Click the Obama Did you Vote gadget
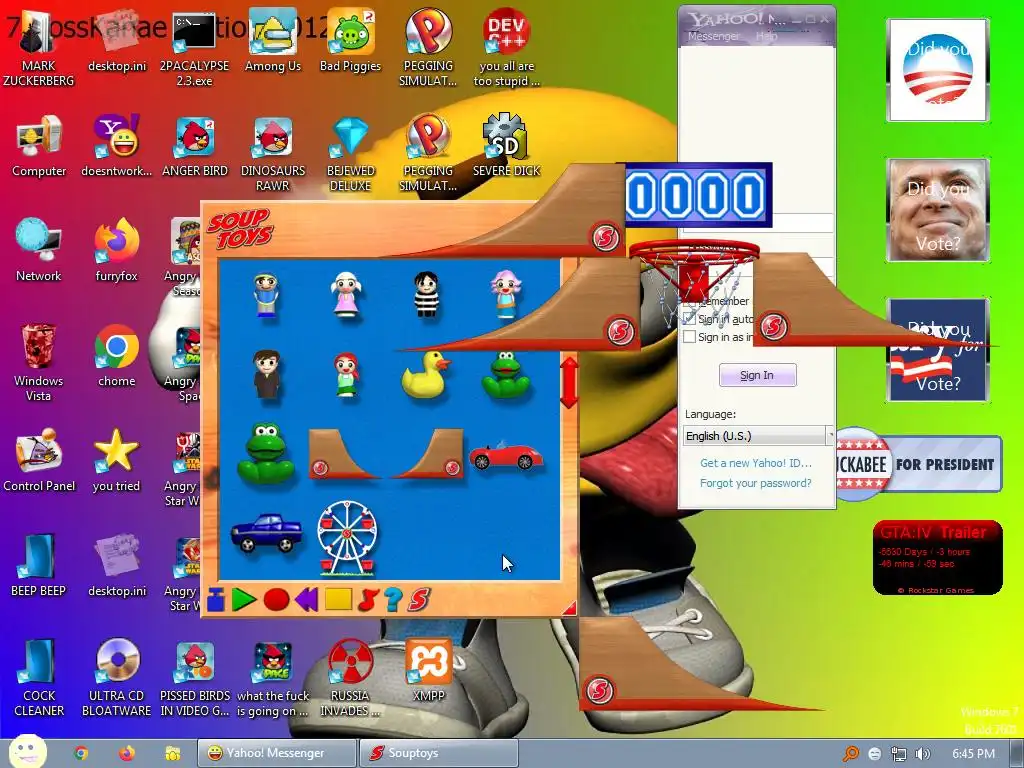 (x=938, y=70)
